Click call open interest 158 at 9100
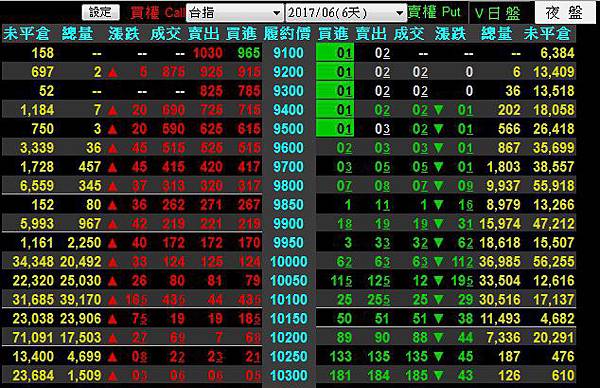 43,53
